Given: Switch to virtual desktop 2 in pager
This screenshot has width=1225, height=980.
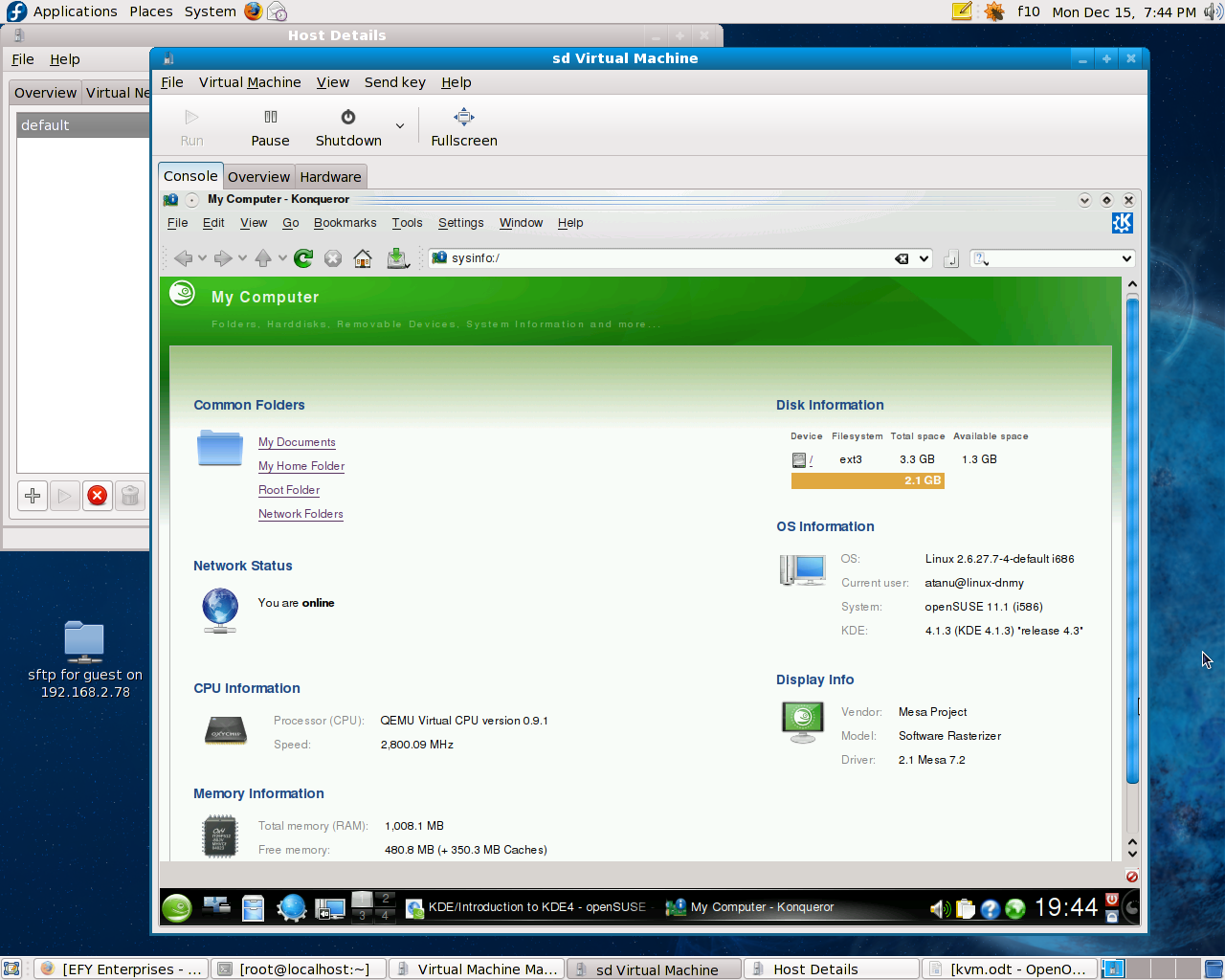Looking at the screenshot, I should [386, 899].
